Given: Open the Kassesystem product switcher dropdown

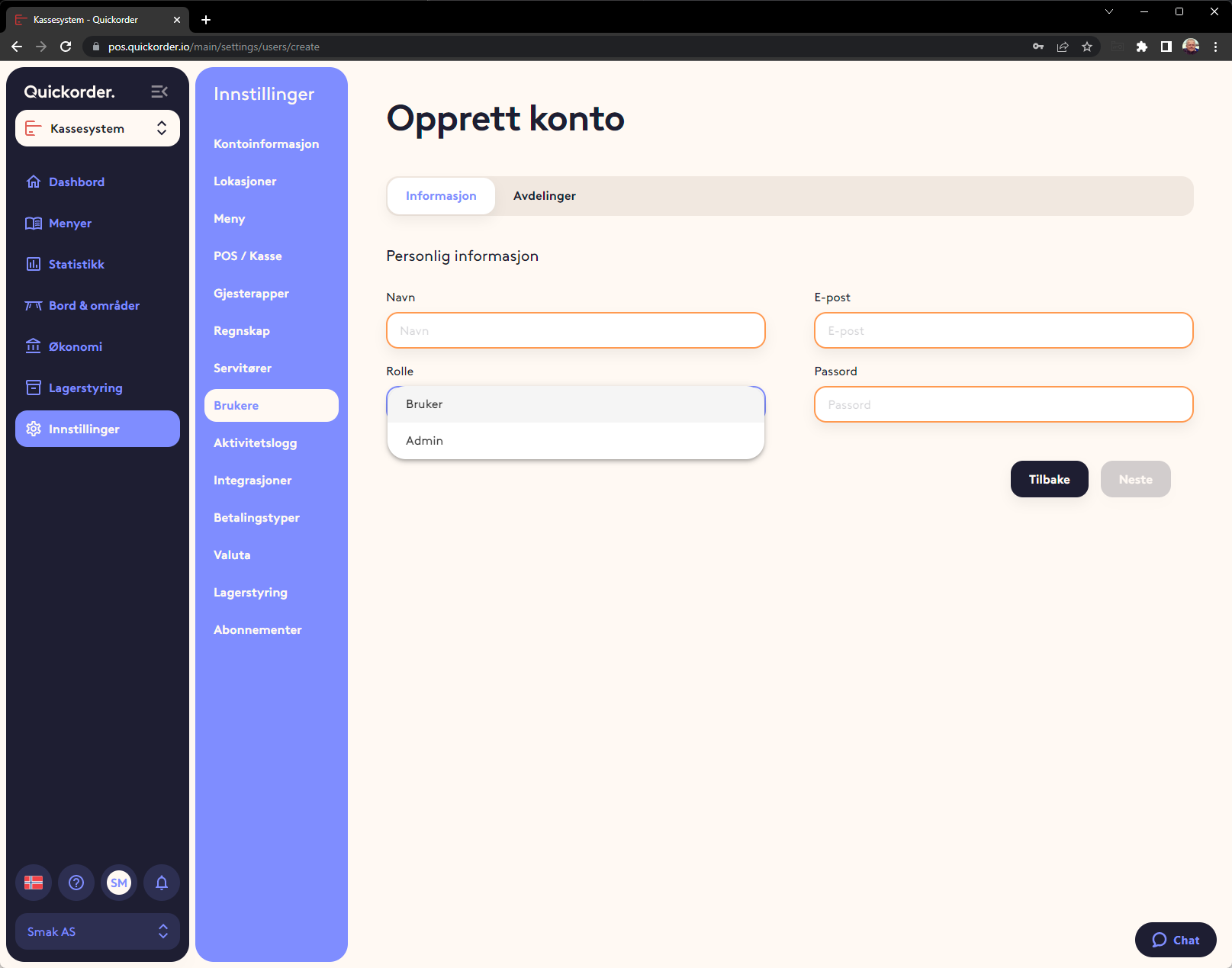Looking at the screenshot, I should click(98, 128).
